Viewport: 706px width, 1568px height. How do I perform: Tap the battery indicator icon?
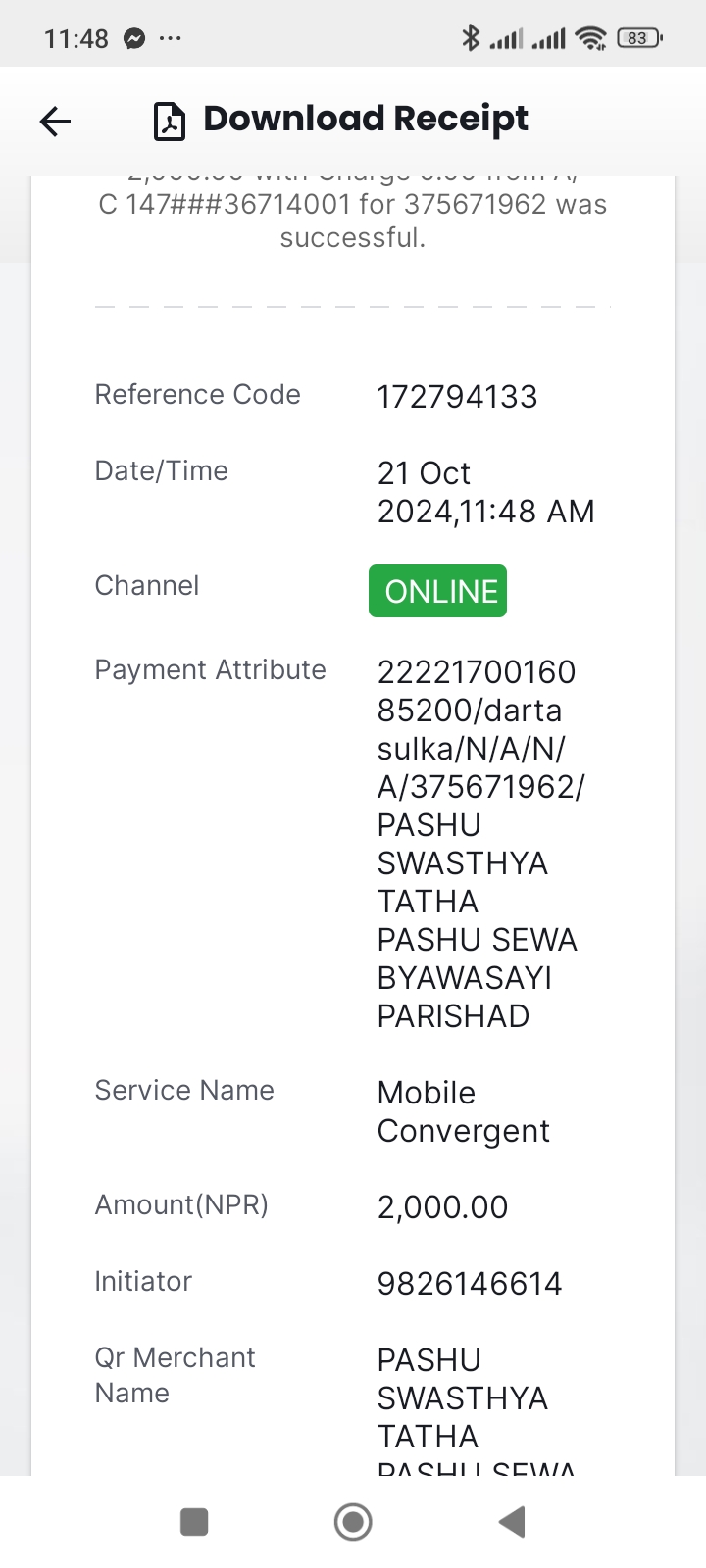coord(639,38)
